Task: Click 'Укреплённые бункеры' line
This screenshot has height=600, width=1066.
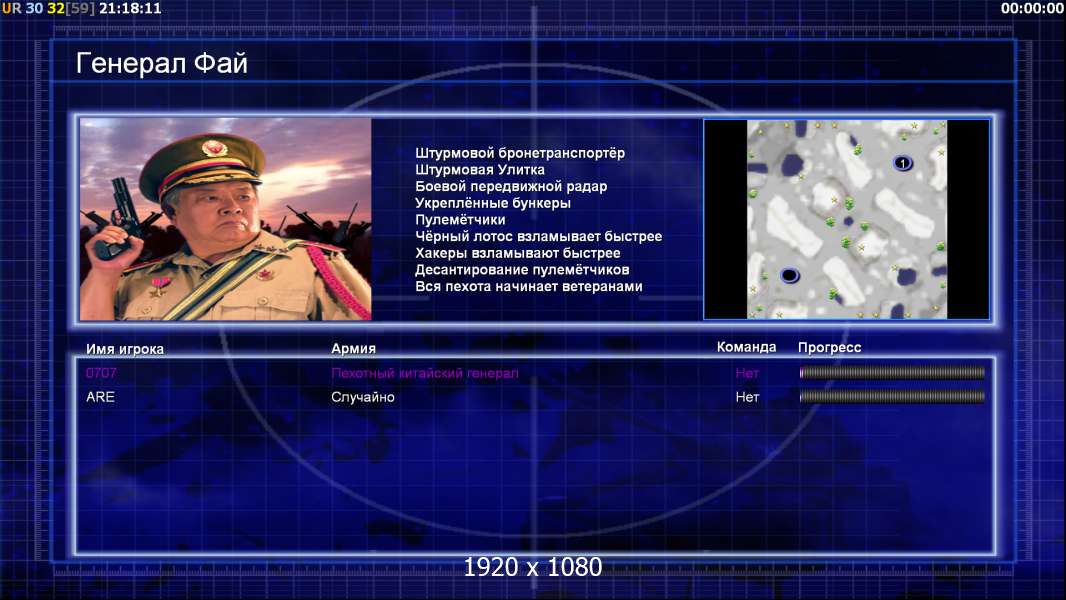Action: point(493,203)
